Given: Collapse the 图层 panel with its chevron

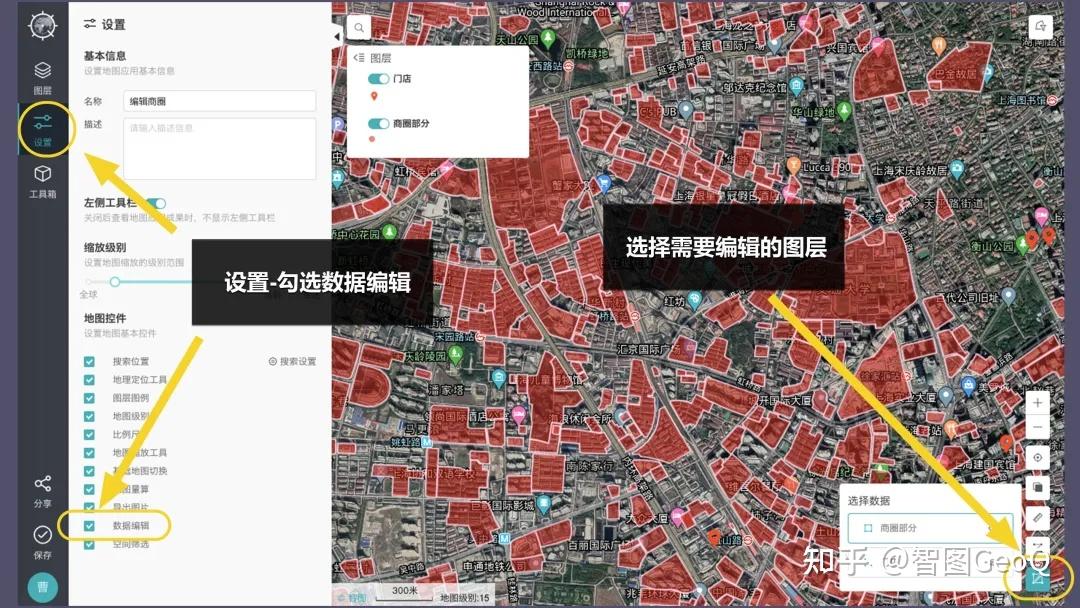Looking at the screenshot, I should tap(356, 58).
